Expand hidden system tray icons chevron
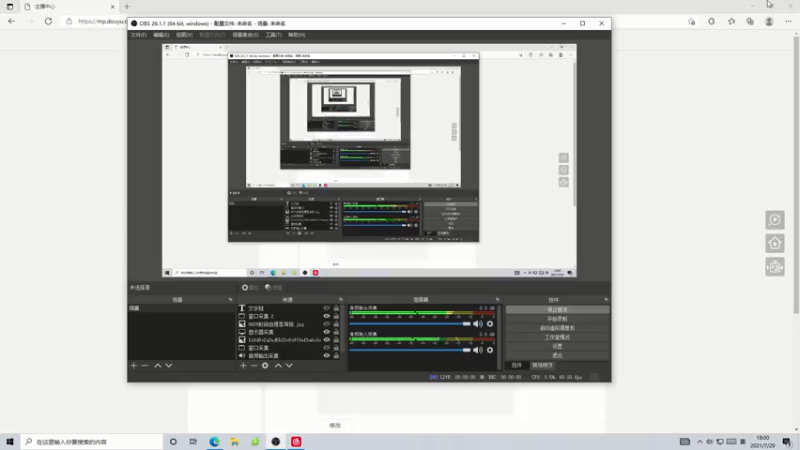The image size is (800, 450). [699, 442]
